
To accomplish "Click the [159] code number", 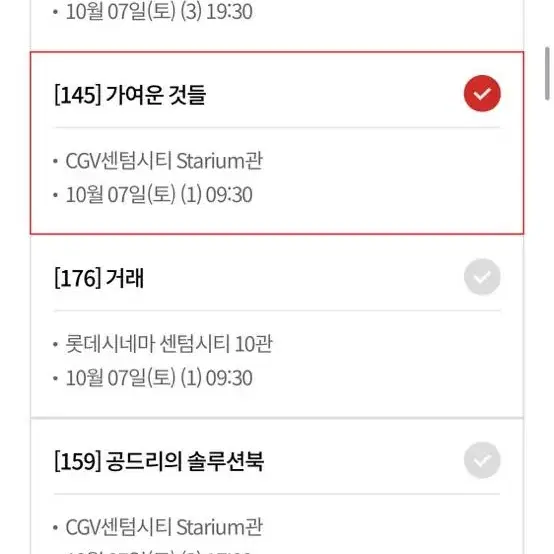I will pyautogui.click(x=78, y=461).
